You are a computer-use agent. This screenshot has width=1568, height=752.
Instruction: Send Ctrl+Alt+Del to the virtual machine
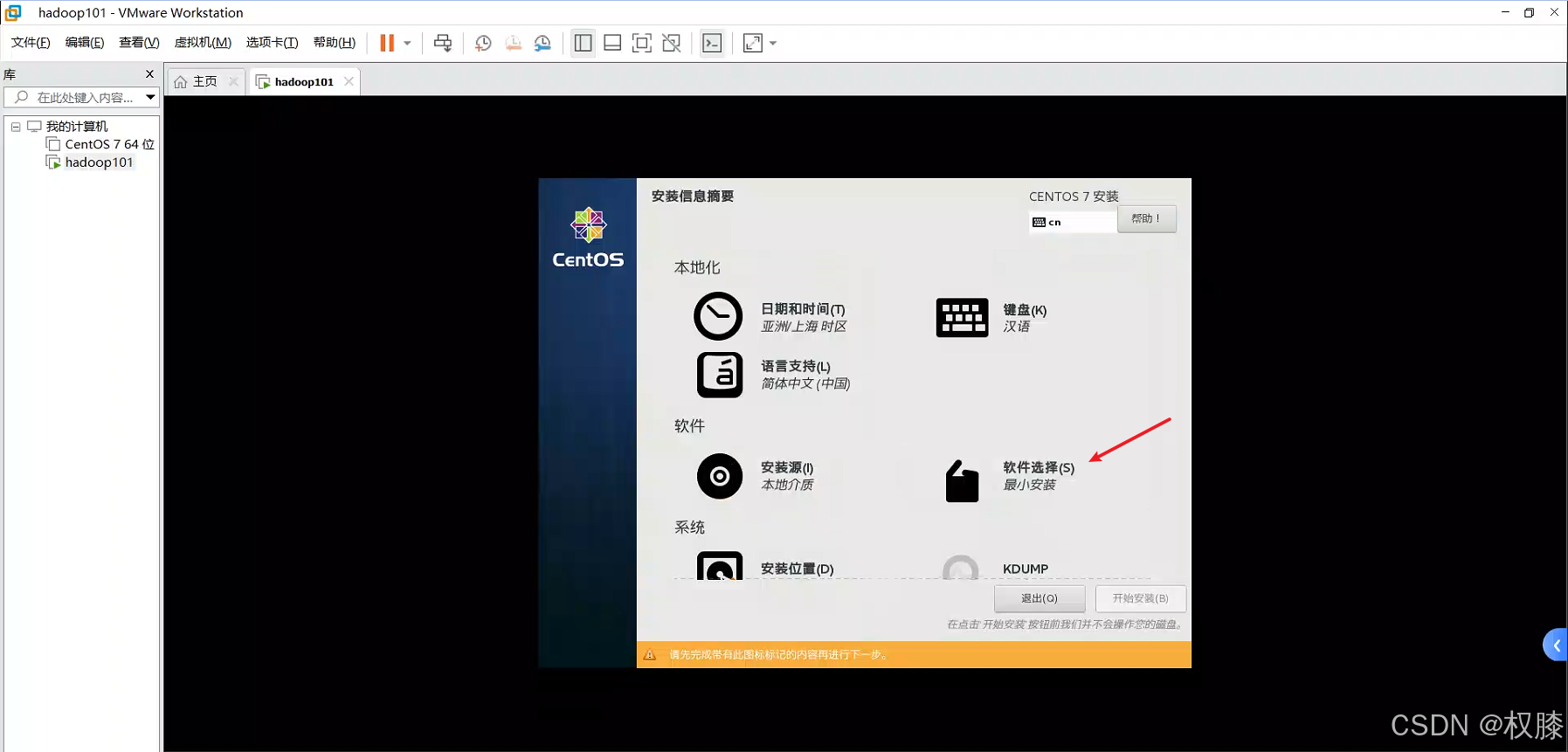(443, 43)
